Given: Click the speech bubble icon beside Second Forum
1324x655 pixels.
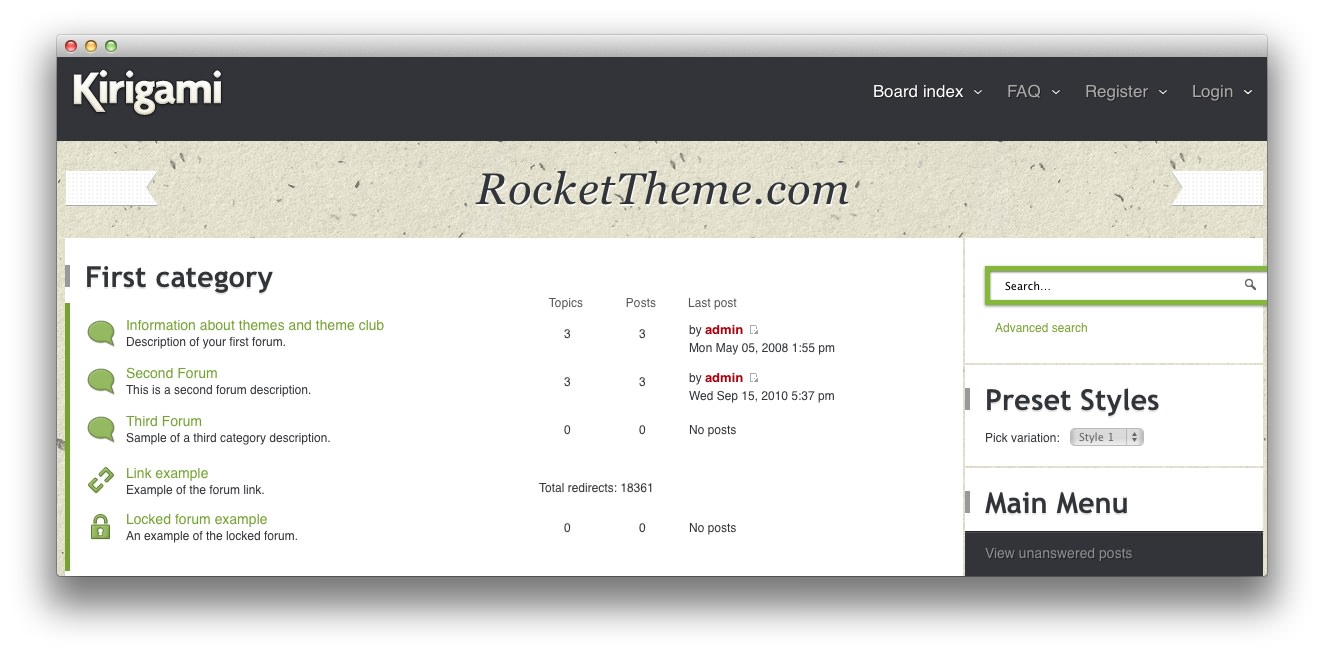Looking at the screenshot, I should pos(101,381).
